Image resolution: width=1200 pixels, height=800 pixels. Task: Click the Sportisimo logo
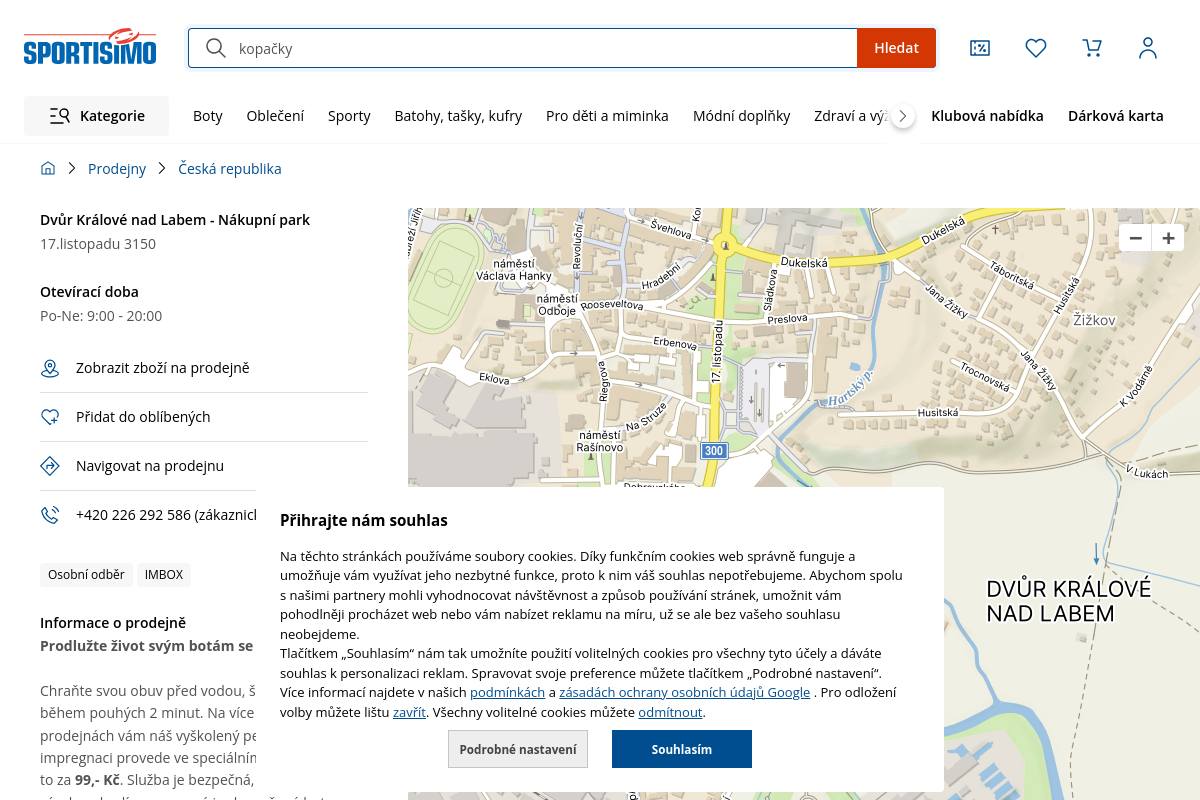pos(90,47)
